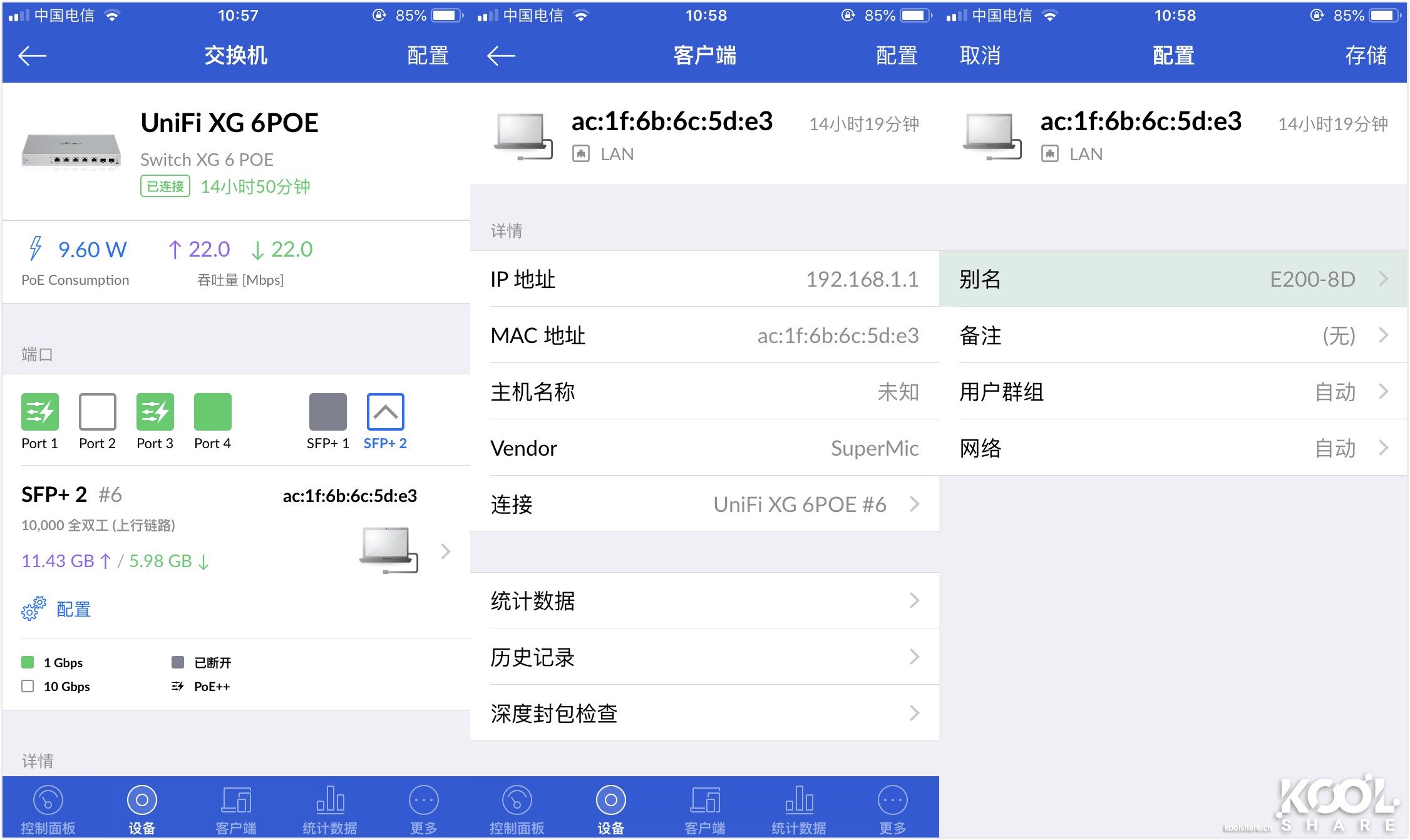The image size is (1410, 840).
Task: Expand the 统计数据 details row
Action: coord(705,601)
